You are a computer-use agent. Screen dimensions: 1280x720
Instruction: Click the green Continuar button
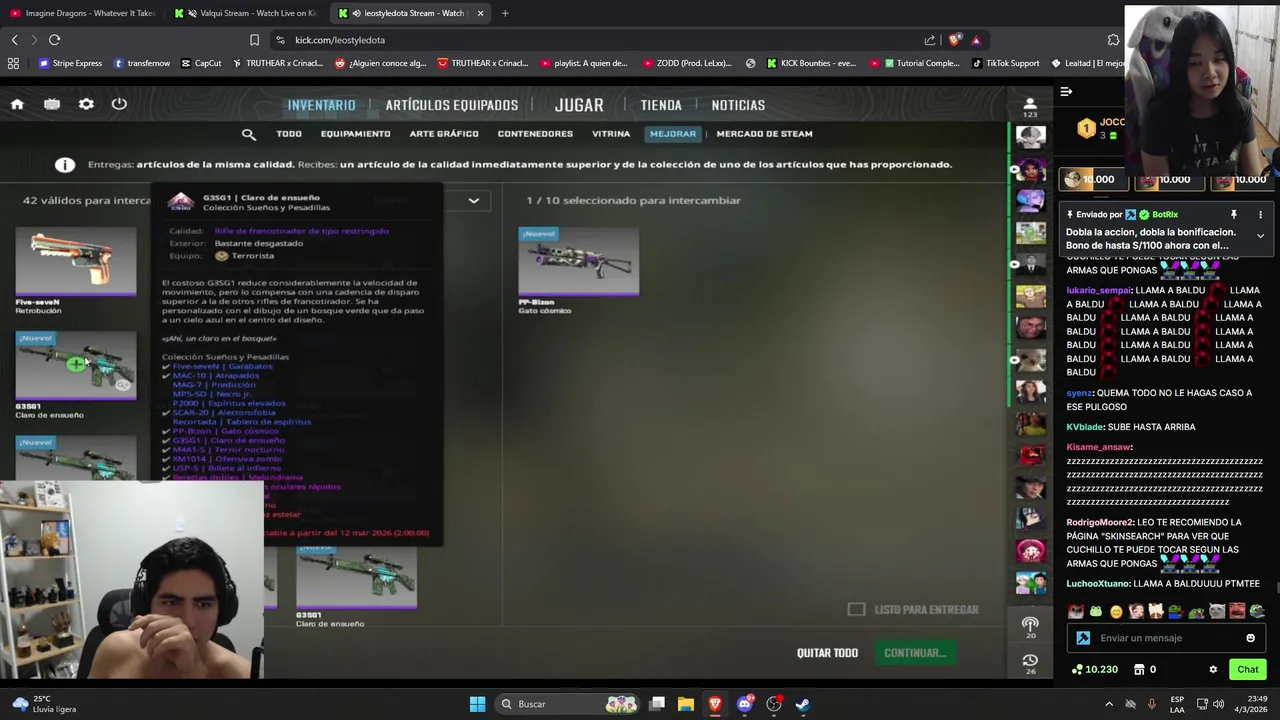pyautogui.click(x=914, y=653)
